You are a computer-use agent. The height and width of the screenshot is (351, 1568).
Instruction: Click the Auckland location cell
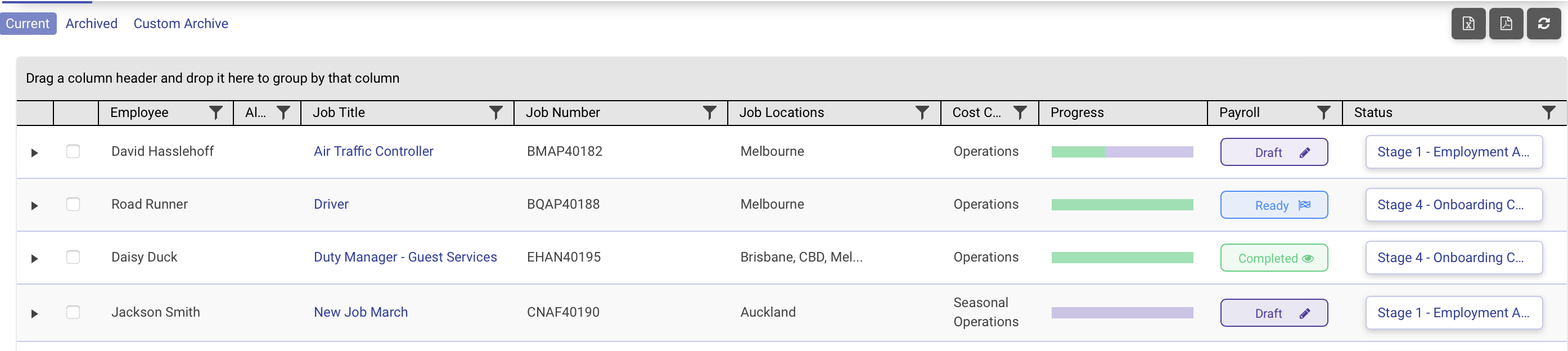coord(768,312)
